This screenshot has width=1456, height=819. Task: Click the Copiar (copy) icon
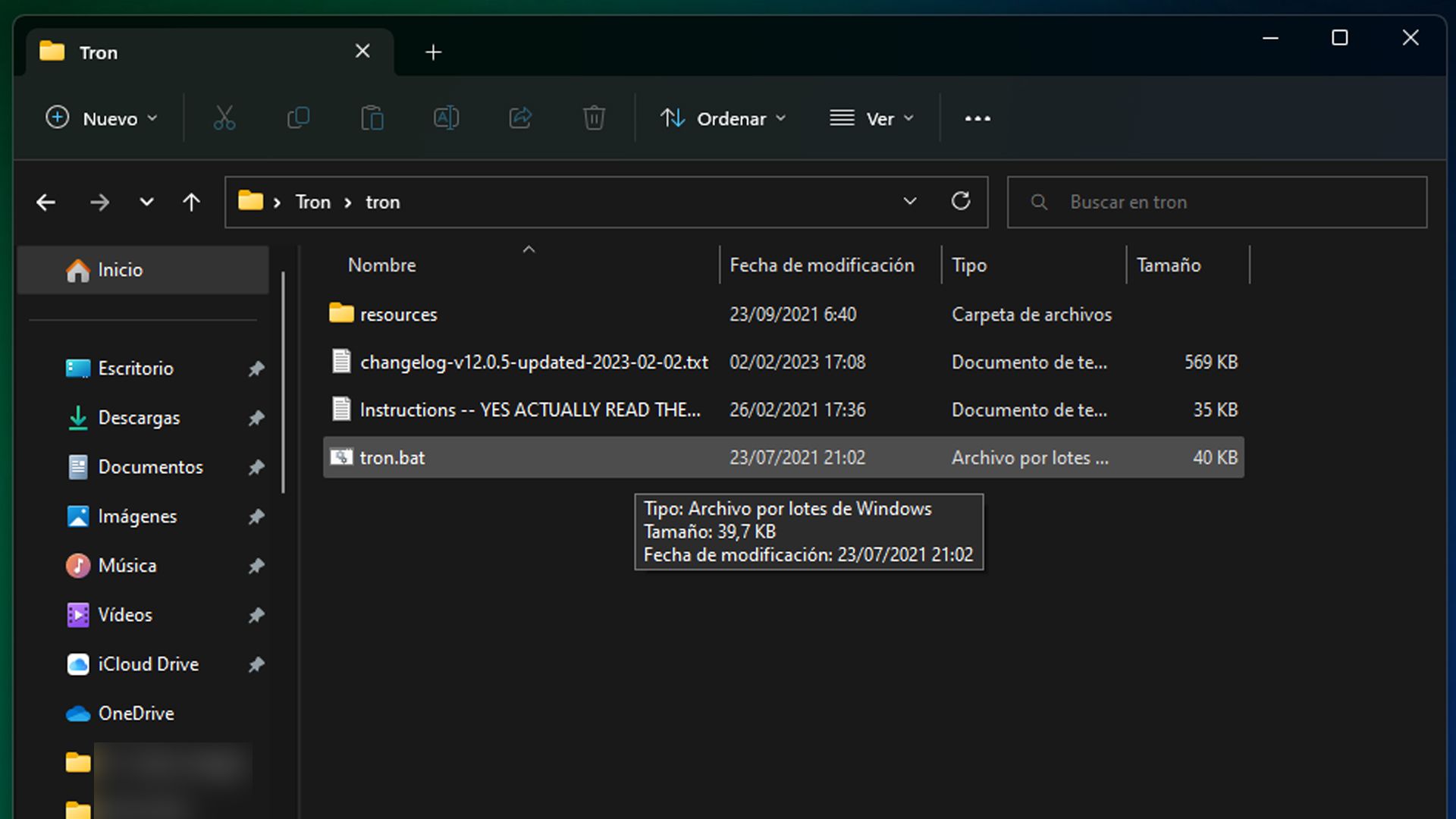coord(298,118)
